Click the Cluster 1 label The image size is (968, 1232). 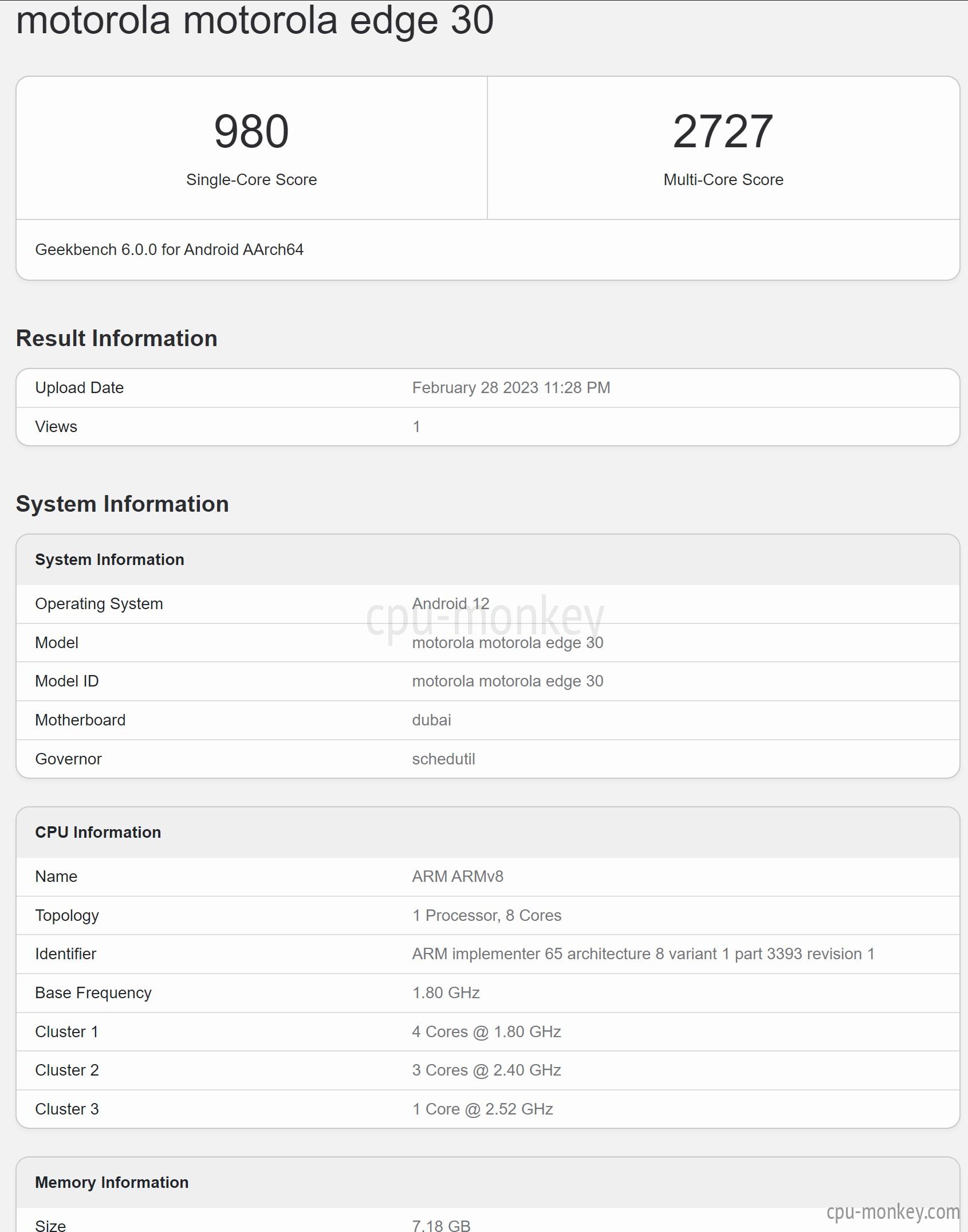(x=67, y=1031)
